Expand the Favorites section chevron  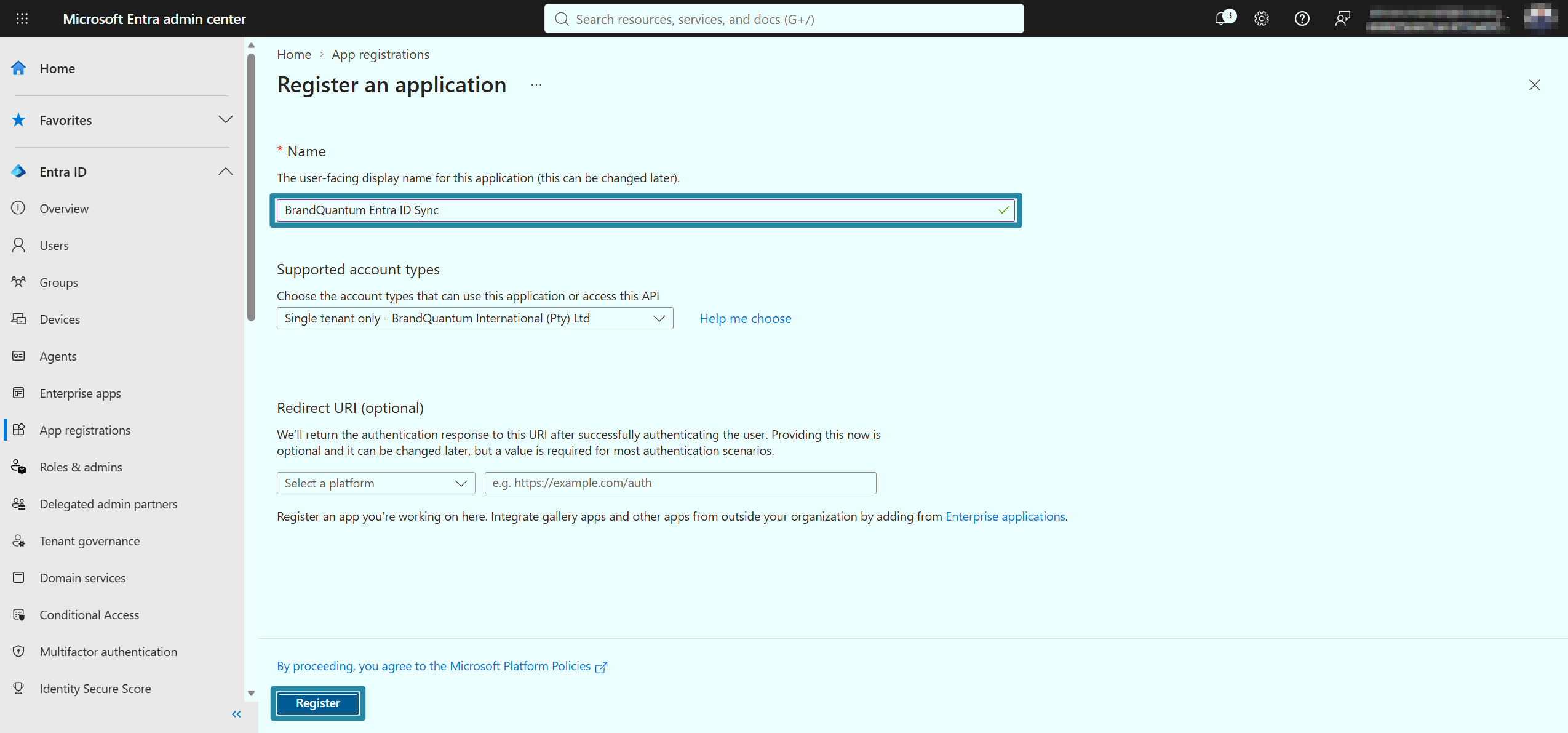click(226, 119)
